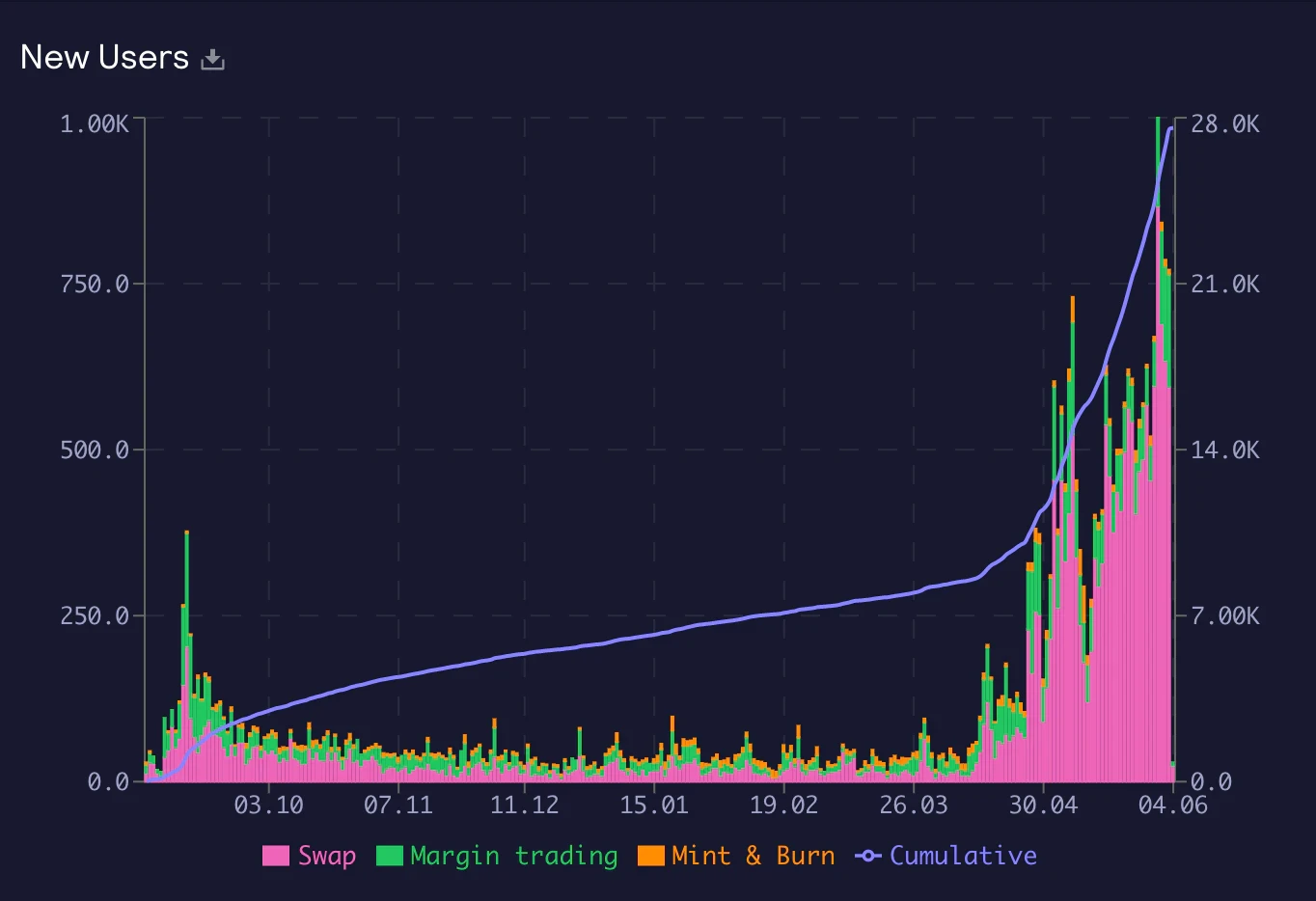The height and width of the screenshot is (901, 1316).
Task: Click the green Margin trading swatch
Action: click(x=390, y=856)
